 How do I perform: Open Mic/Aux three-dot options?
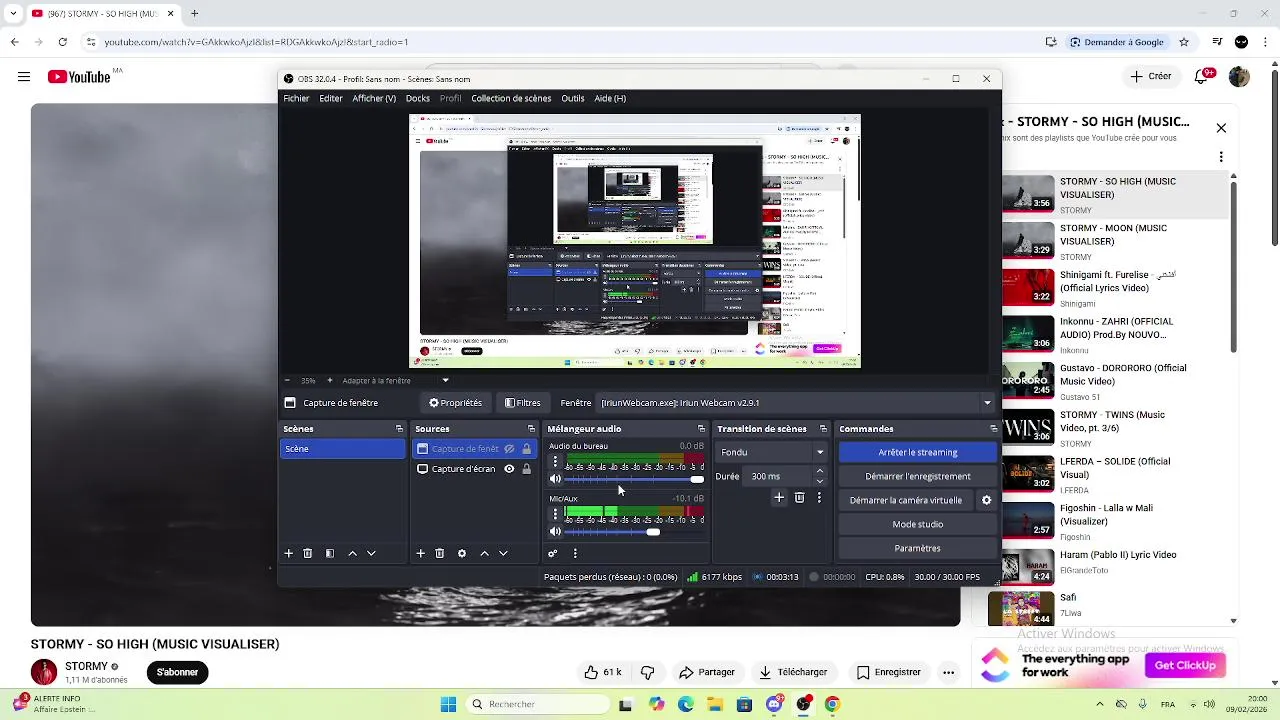555,514
